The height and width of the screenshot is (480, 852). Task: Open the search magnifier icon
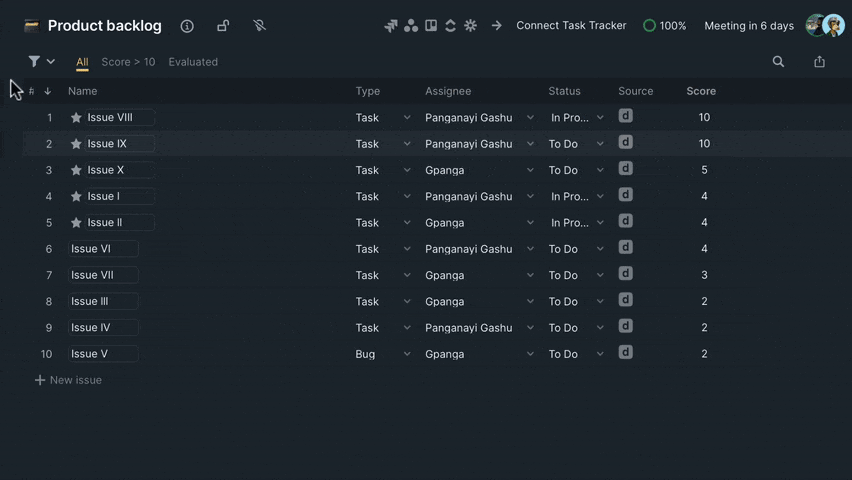pos(778,61)
